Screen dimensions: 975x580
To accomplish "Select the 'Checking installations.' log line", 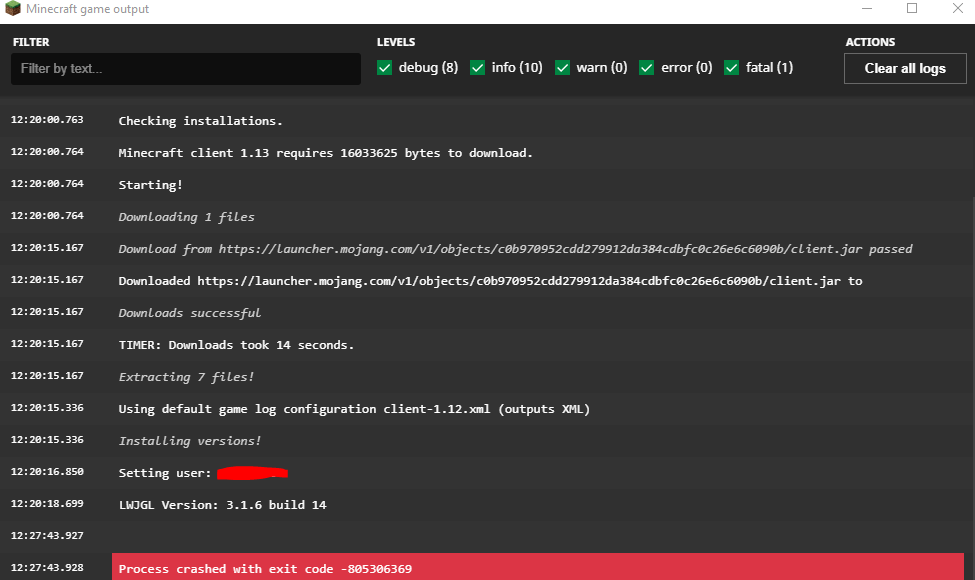I will point(200,121).
